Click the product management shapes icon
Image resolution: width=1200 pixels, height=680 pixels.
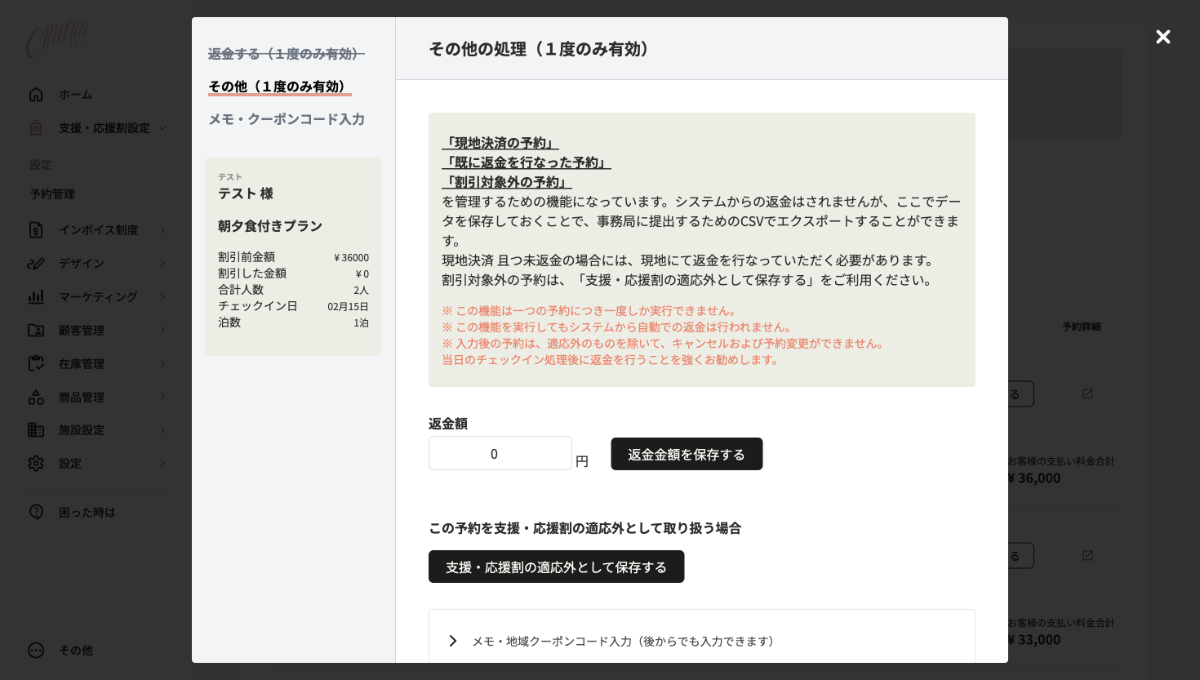tap(36, 397)
